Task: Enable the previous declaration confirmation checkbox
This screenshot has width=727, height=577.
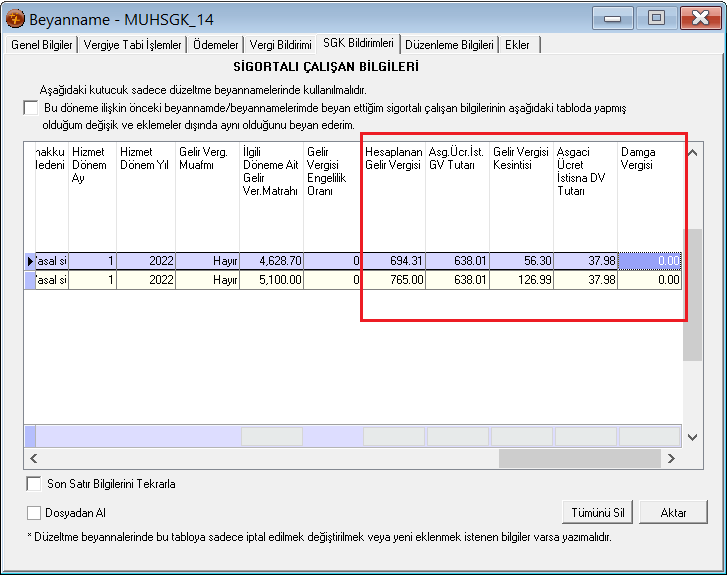Action: [x=30, y=108]
